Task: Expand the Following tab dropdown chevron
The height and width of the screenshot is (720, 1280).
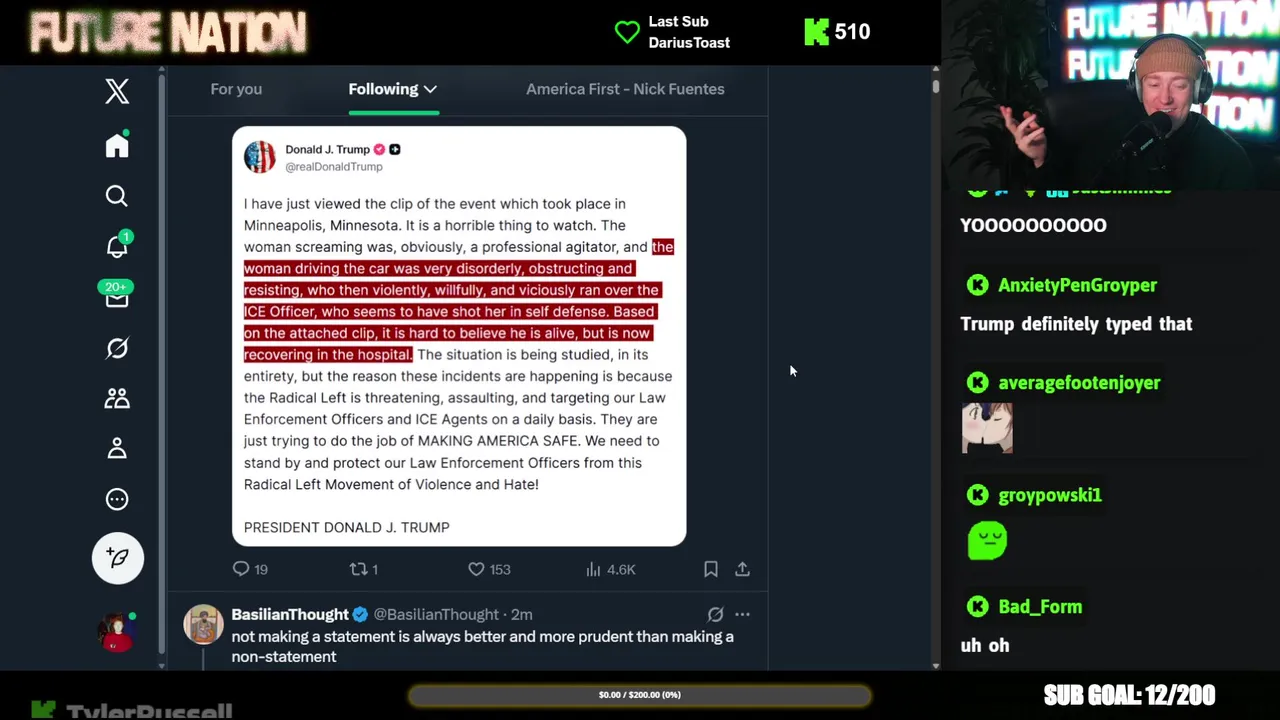Action: [x=430, y=89]
